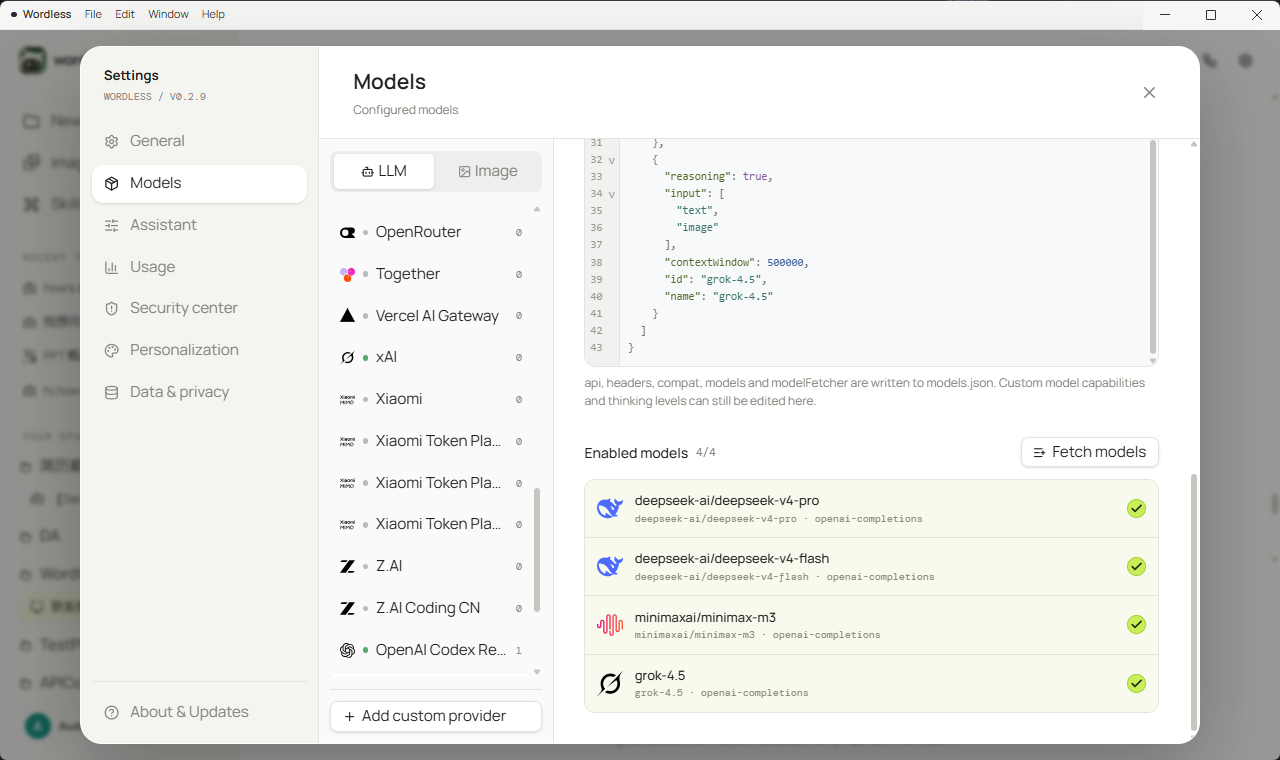This screenshot has width=1280, height=760.
Task: Click the minimaxai/minimax-m3 model name
Action: (x=705, y=617)
